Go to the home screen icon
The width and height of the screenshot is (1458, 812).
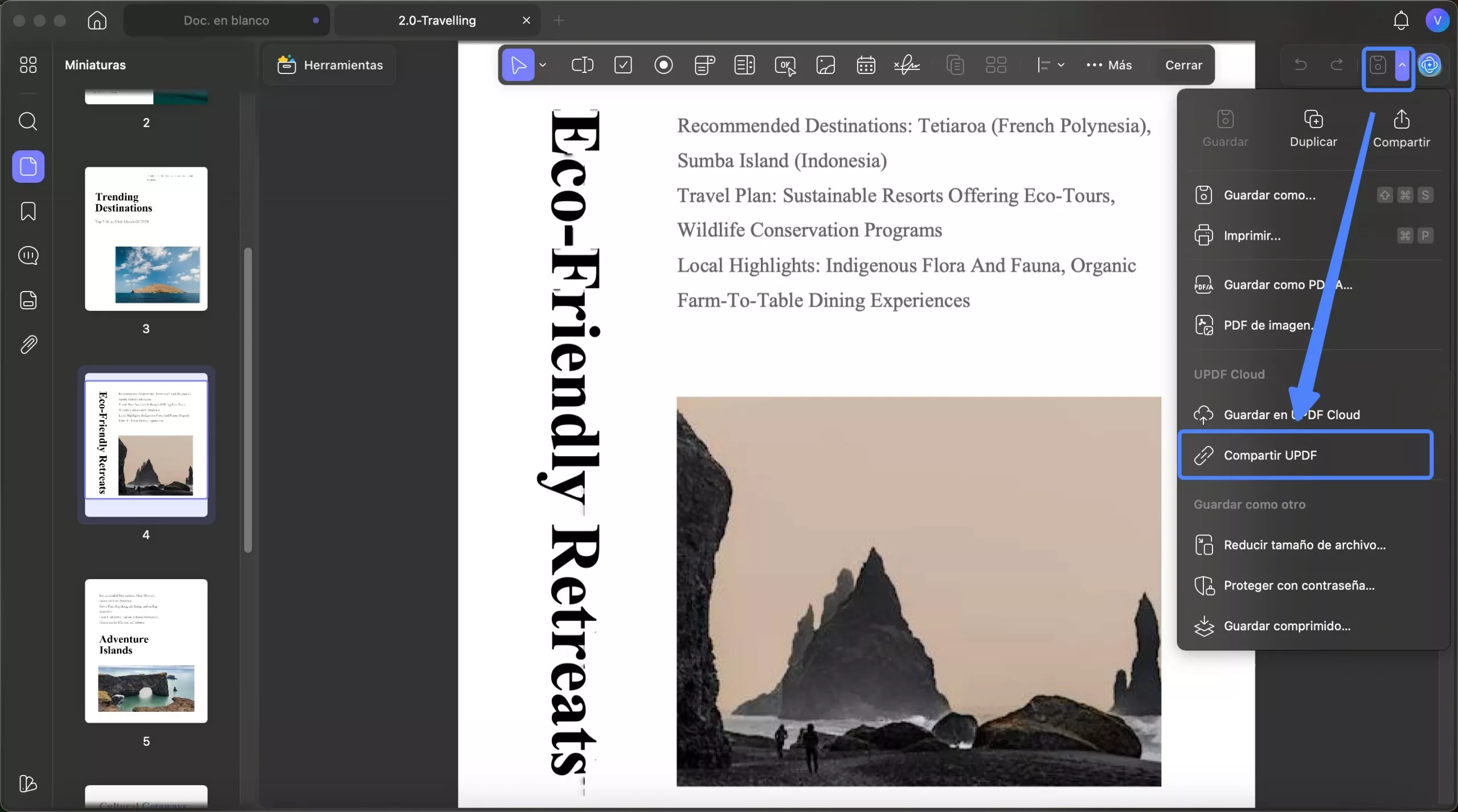[x=97, y=20]
